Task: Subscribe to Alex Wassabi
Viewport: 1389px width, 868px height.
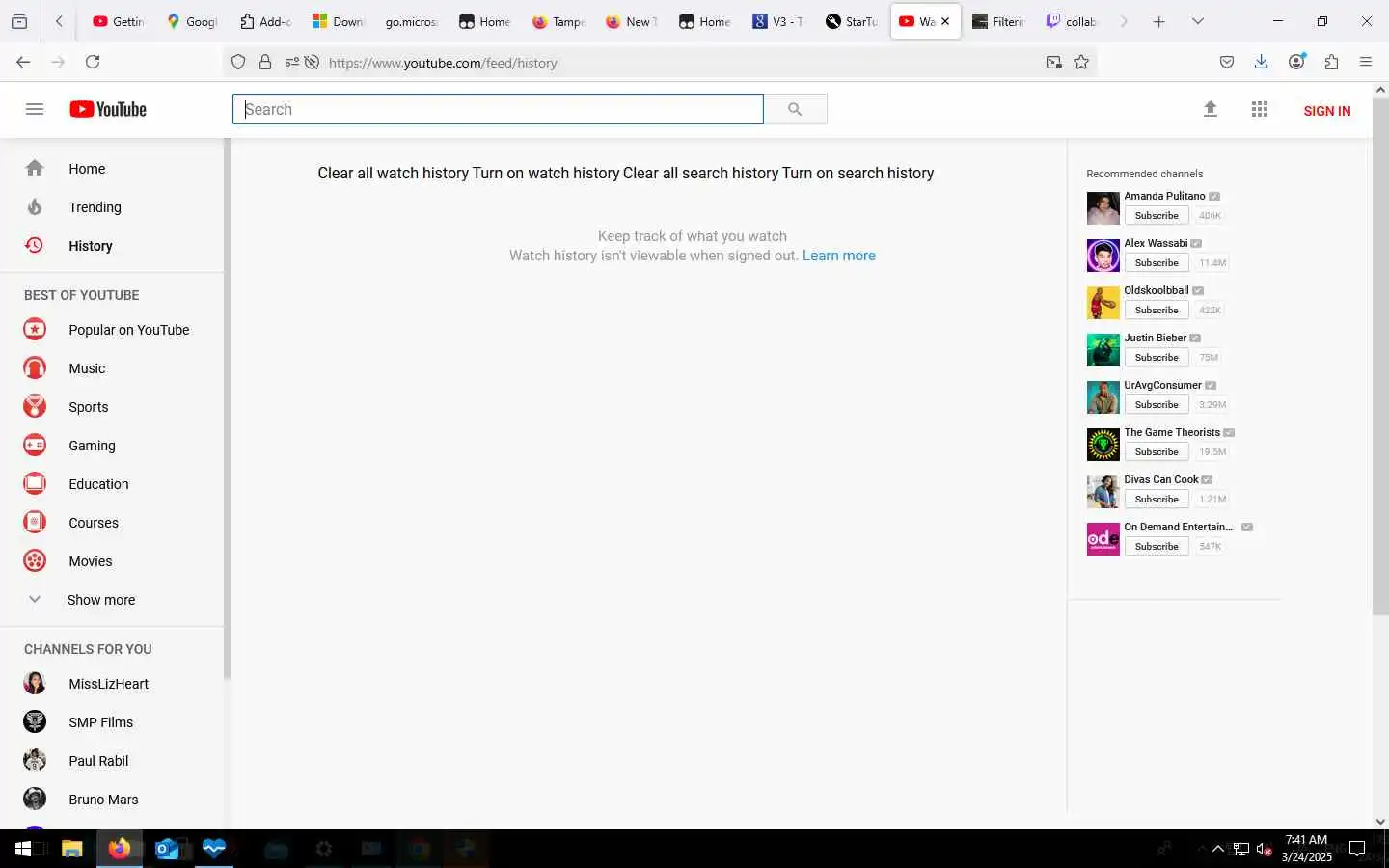Action: (x=1157, y=263)
